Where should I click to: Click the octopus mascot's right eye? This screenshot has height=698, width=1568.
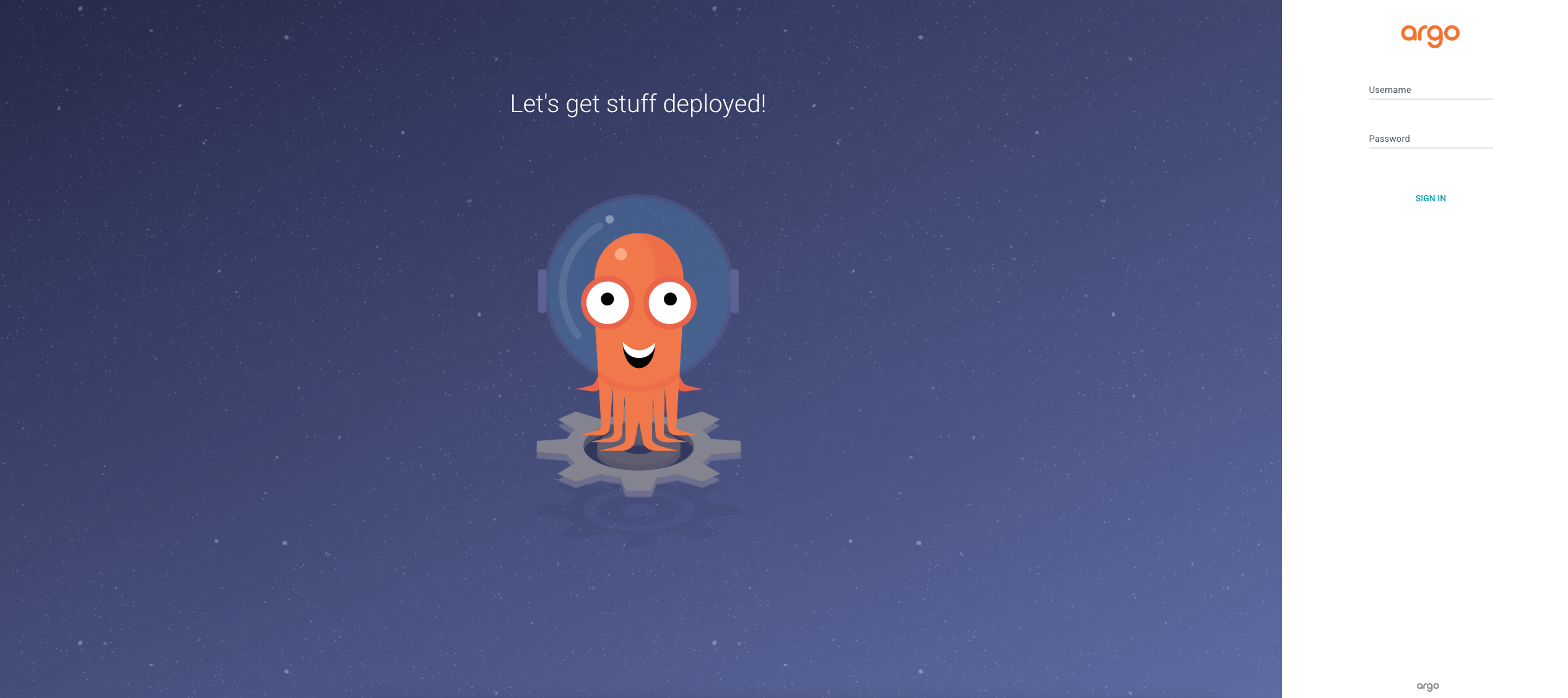coord(669,302)
